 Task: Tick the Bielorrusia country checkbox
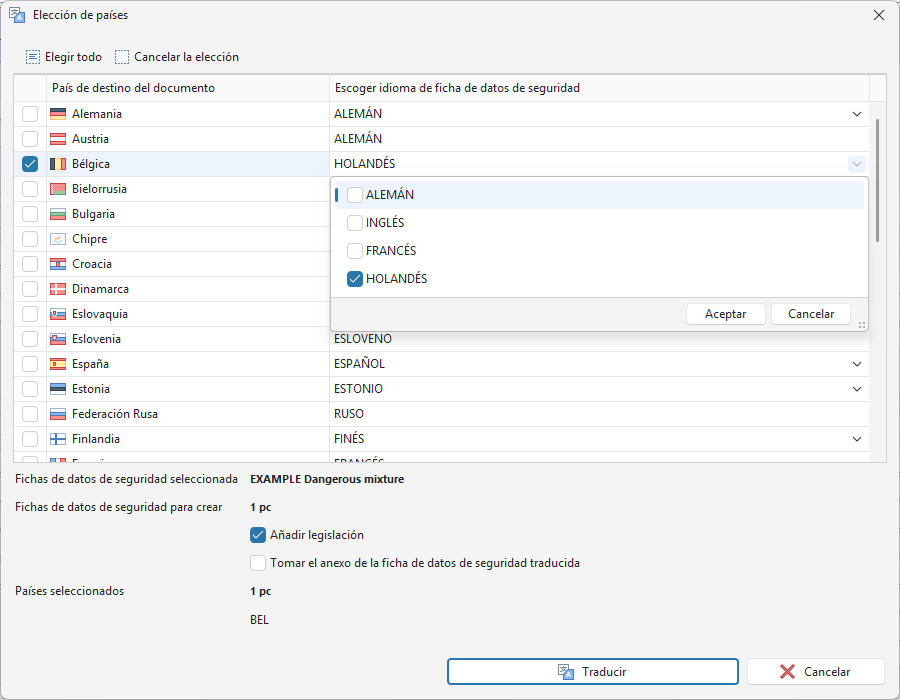click(x=30, y=189)
